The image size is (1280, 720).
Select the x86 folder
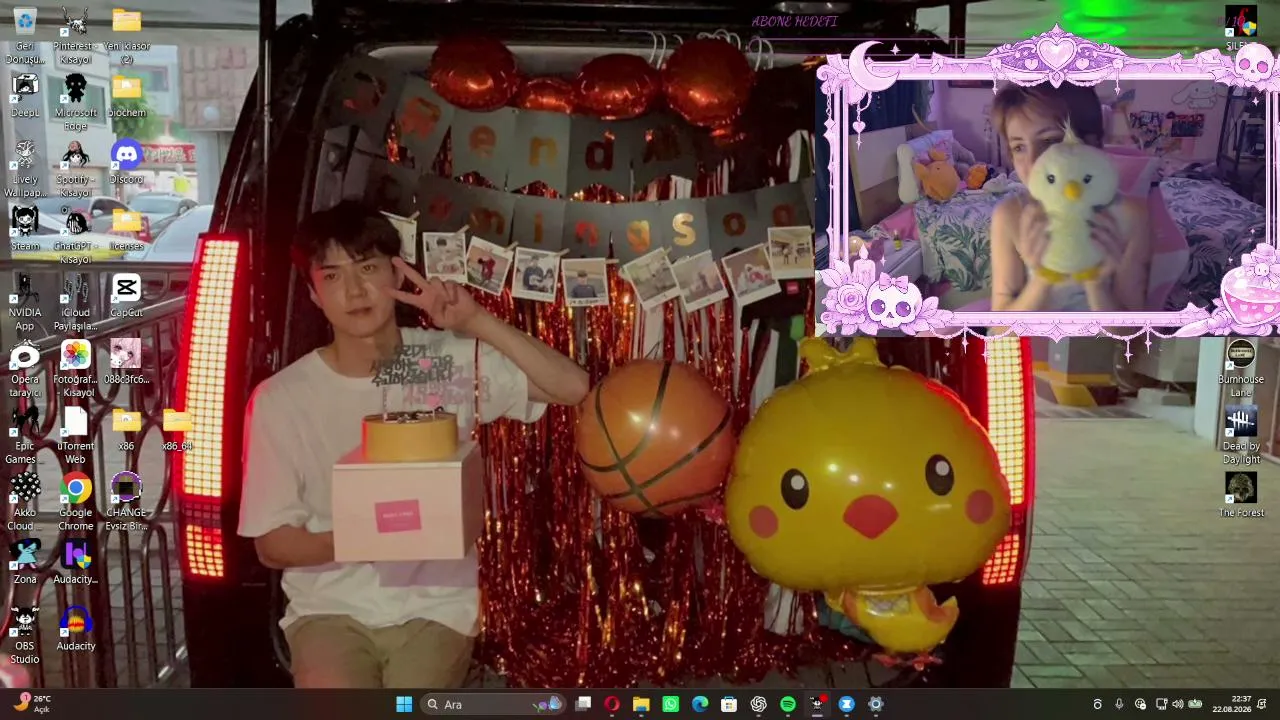click(126, 429)
